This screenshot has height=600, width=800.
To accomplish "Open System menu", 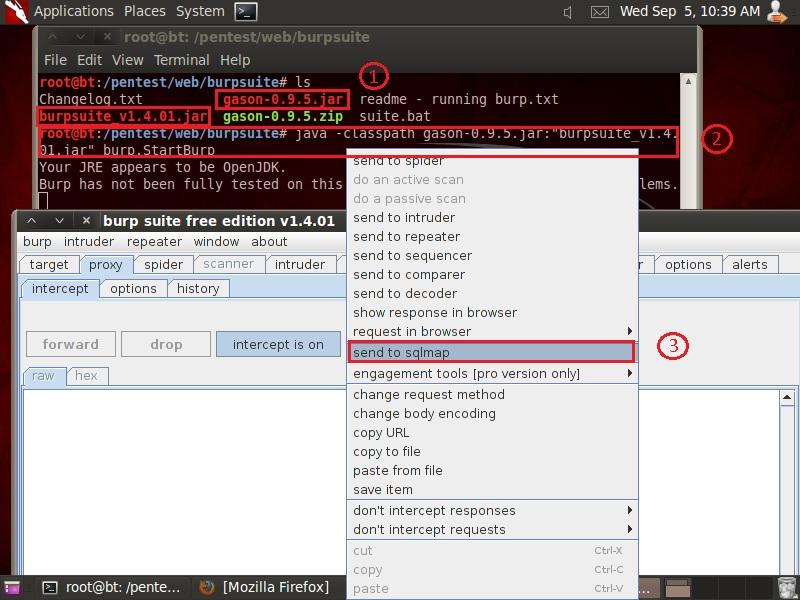I will 200,11.
